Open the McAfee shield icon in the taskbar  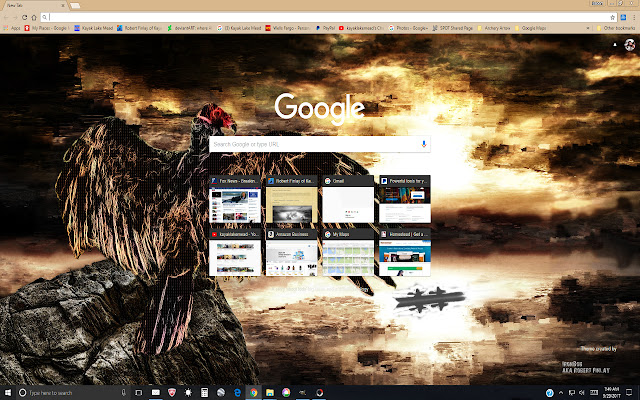[x=172, y=393]
